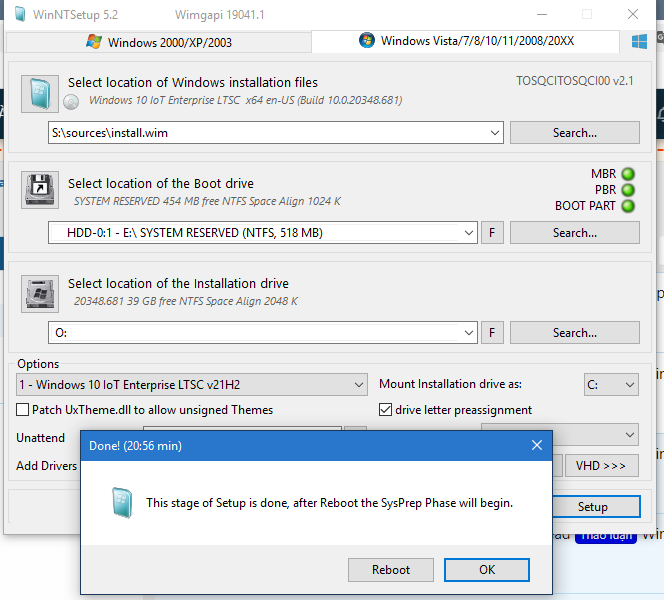664x600 pixels.
Task: Click the TOSQCITOSQCI00 v2.1 label
Action: pyautogui.click(x=574, y=81)
